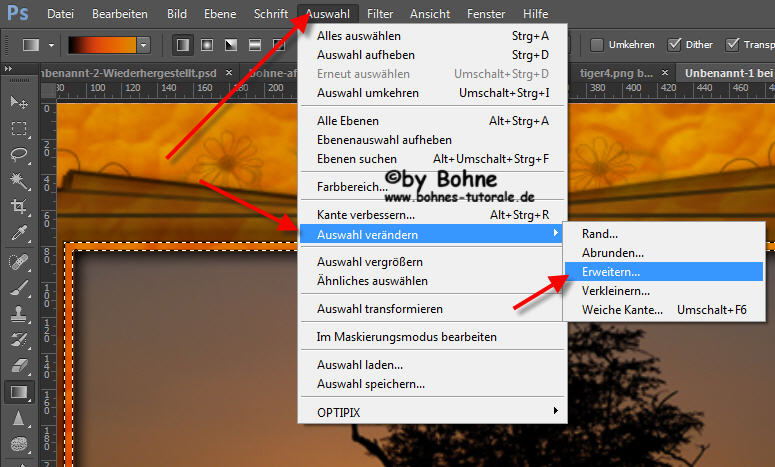Pick the Lasso tool

(x=18, y=155)
